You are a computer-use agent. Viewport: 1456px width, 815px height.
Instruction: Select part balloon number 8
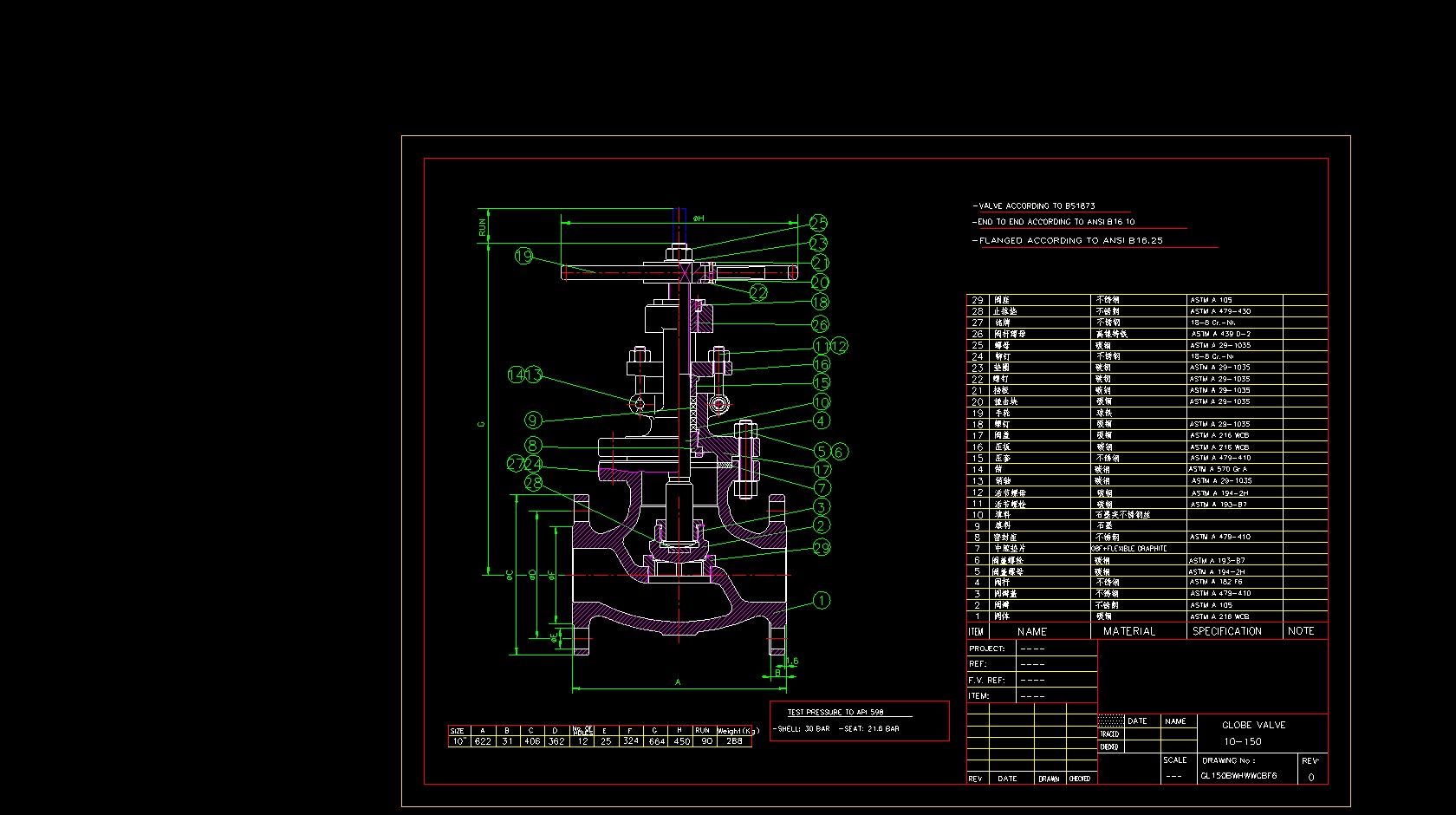point(533,446)
